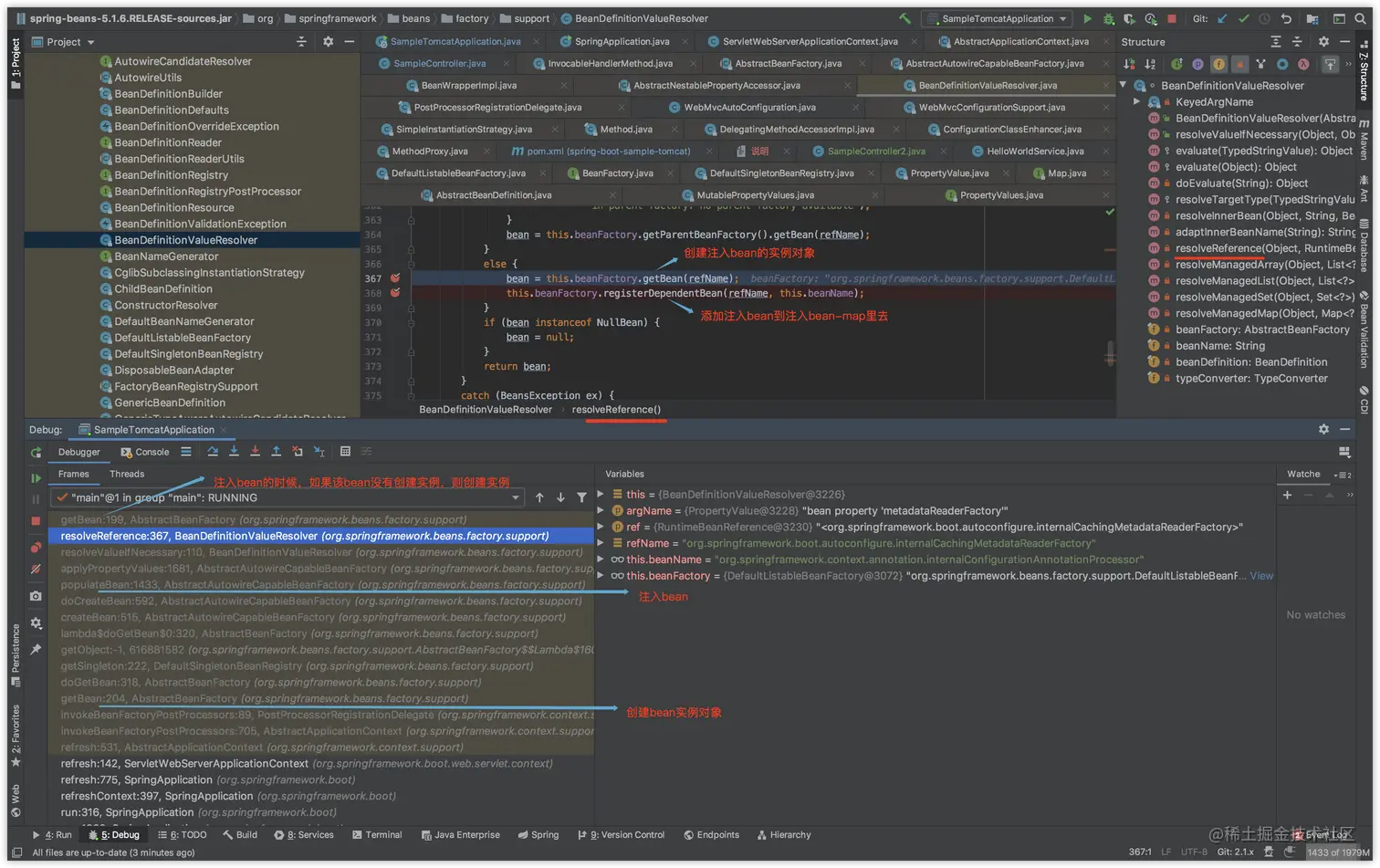The height and width of the screenshot is (868, 1380).
Task: Resume program from the debug sidebar
Action: (36, 477)
